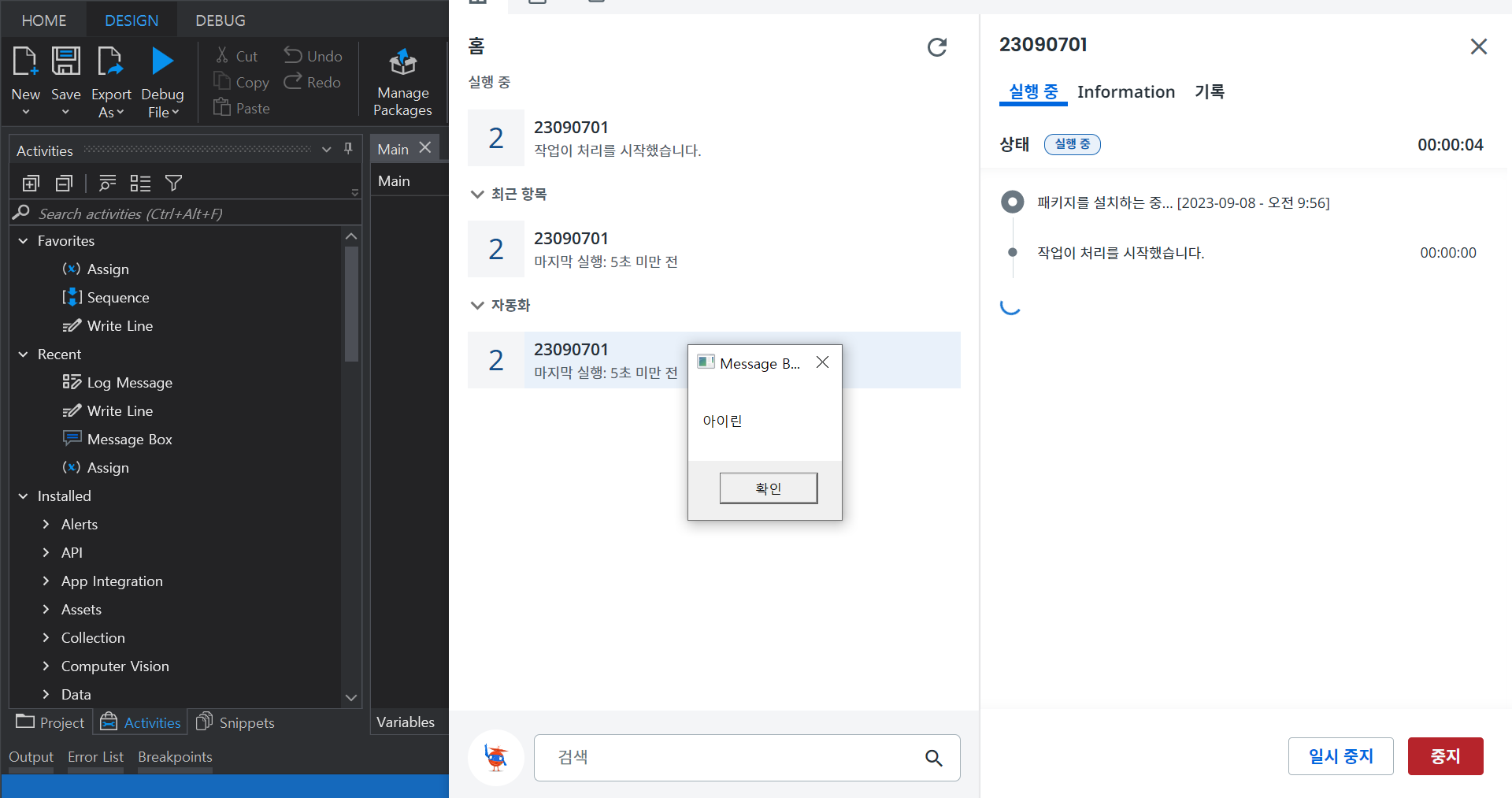
Task: Open the Breakpoints tab
Action: point(175,757)
